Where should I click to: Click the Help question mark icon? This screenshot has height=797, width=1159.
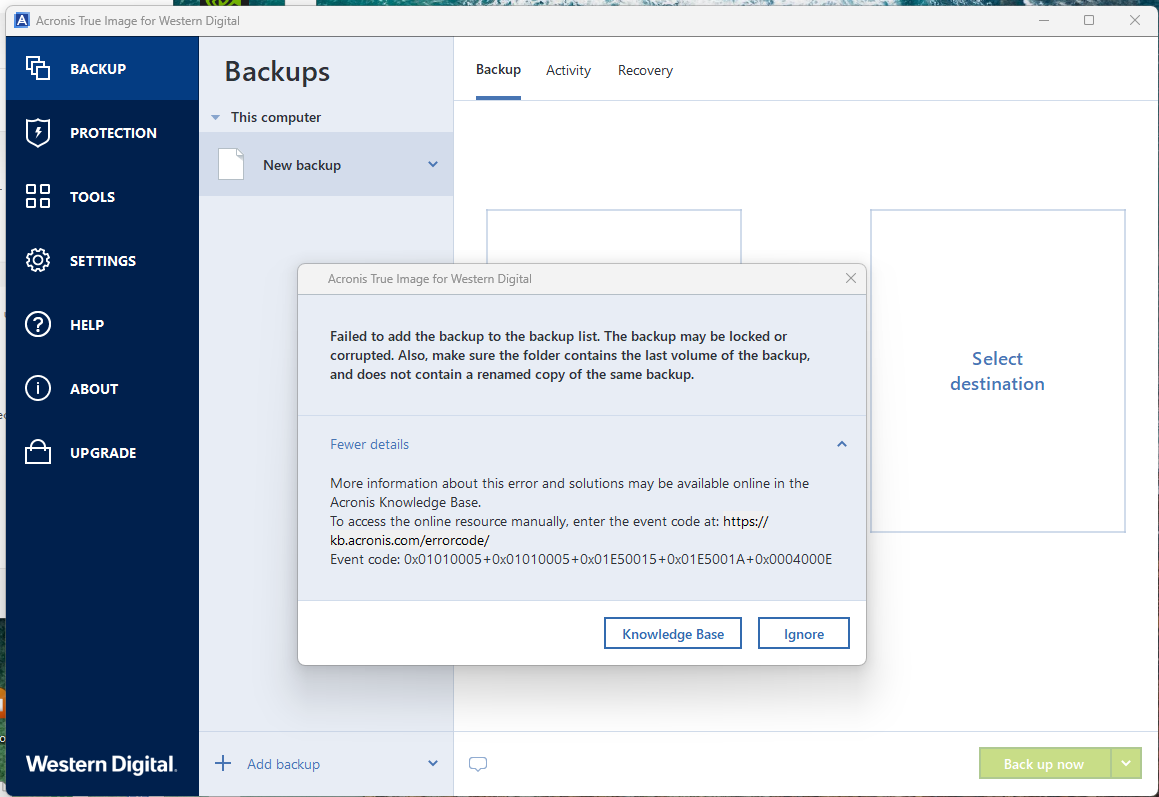38,325
